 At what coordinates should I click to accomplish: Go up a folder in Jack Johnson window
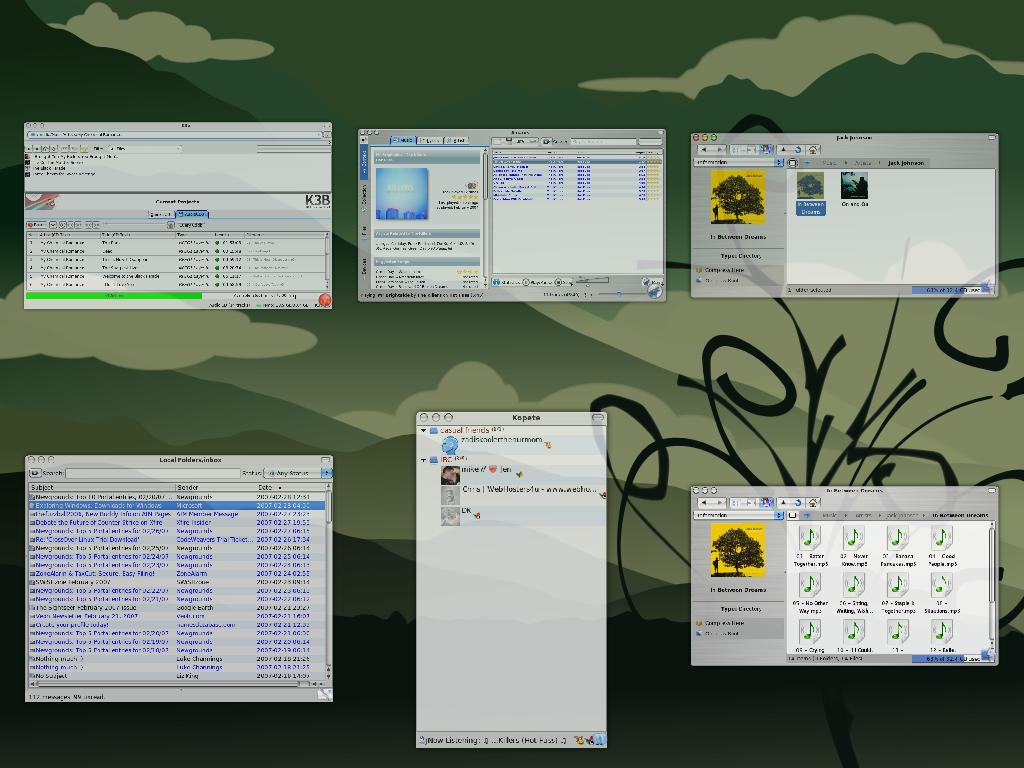783,150
